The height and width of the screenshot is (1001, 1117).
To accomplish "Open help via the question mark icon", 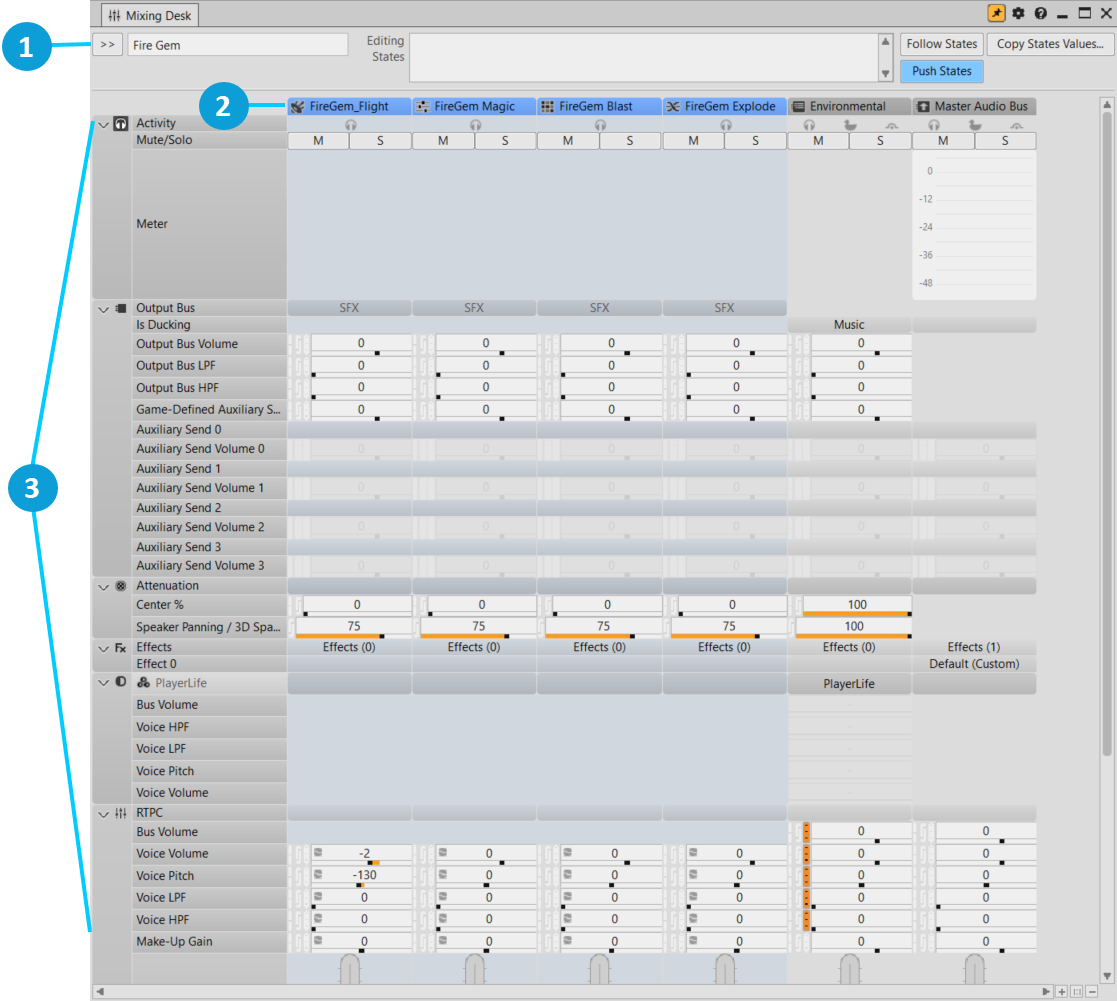I will coord(1041,14).
